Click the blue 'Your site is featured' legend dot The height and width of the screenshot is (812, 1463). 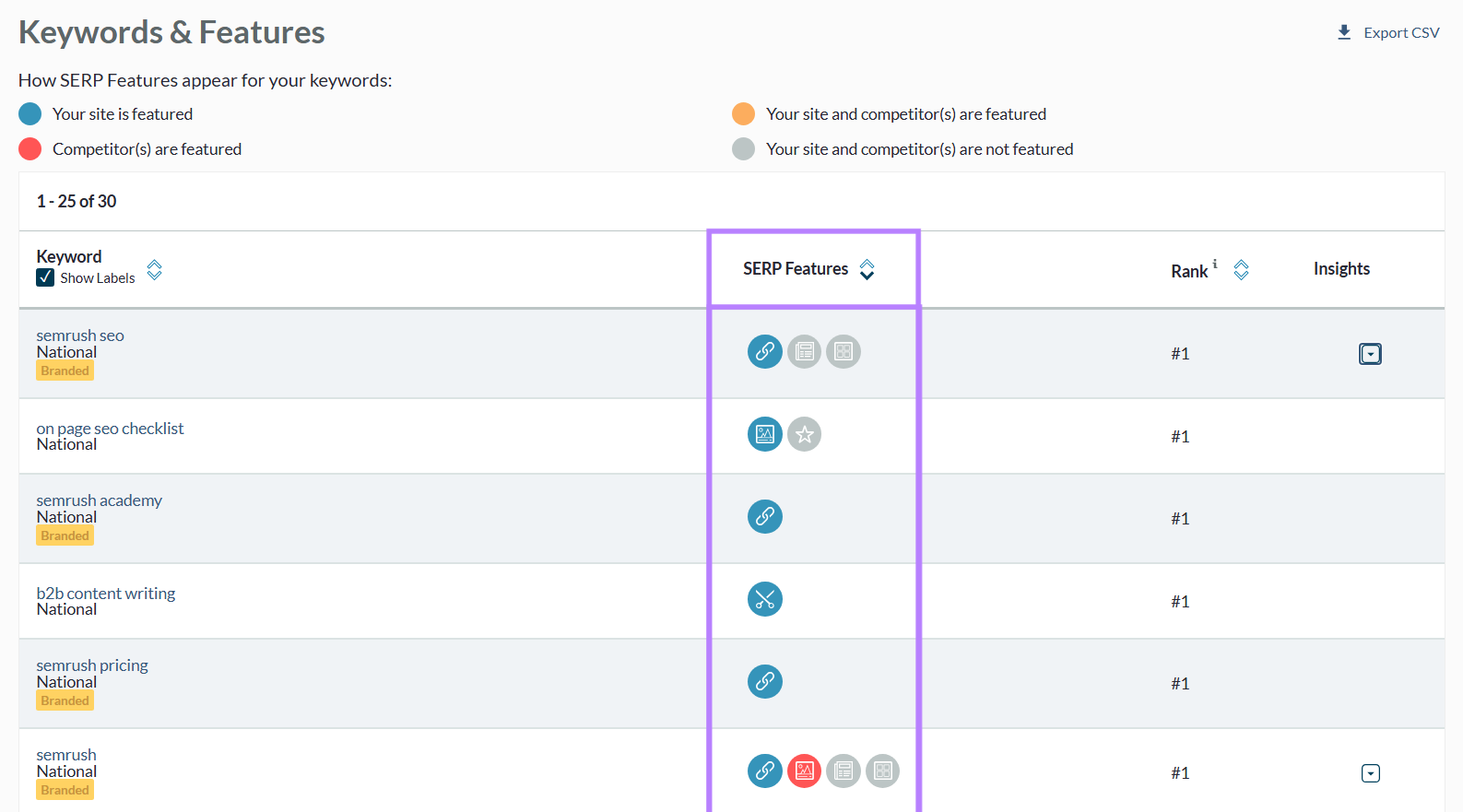point(30,114)
